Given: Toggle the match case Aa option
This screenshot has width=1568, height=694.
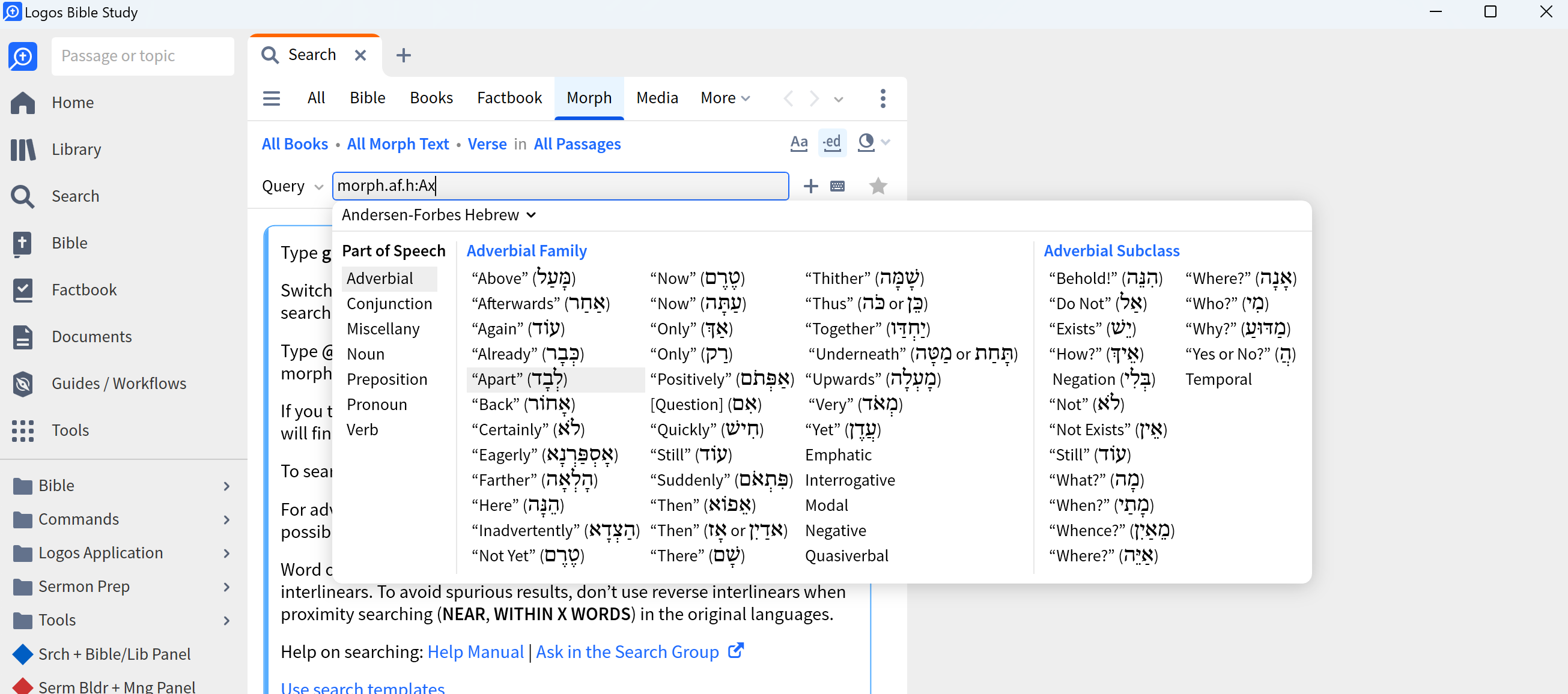Looking at the screenshot, I should 798,143.
